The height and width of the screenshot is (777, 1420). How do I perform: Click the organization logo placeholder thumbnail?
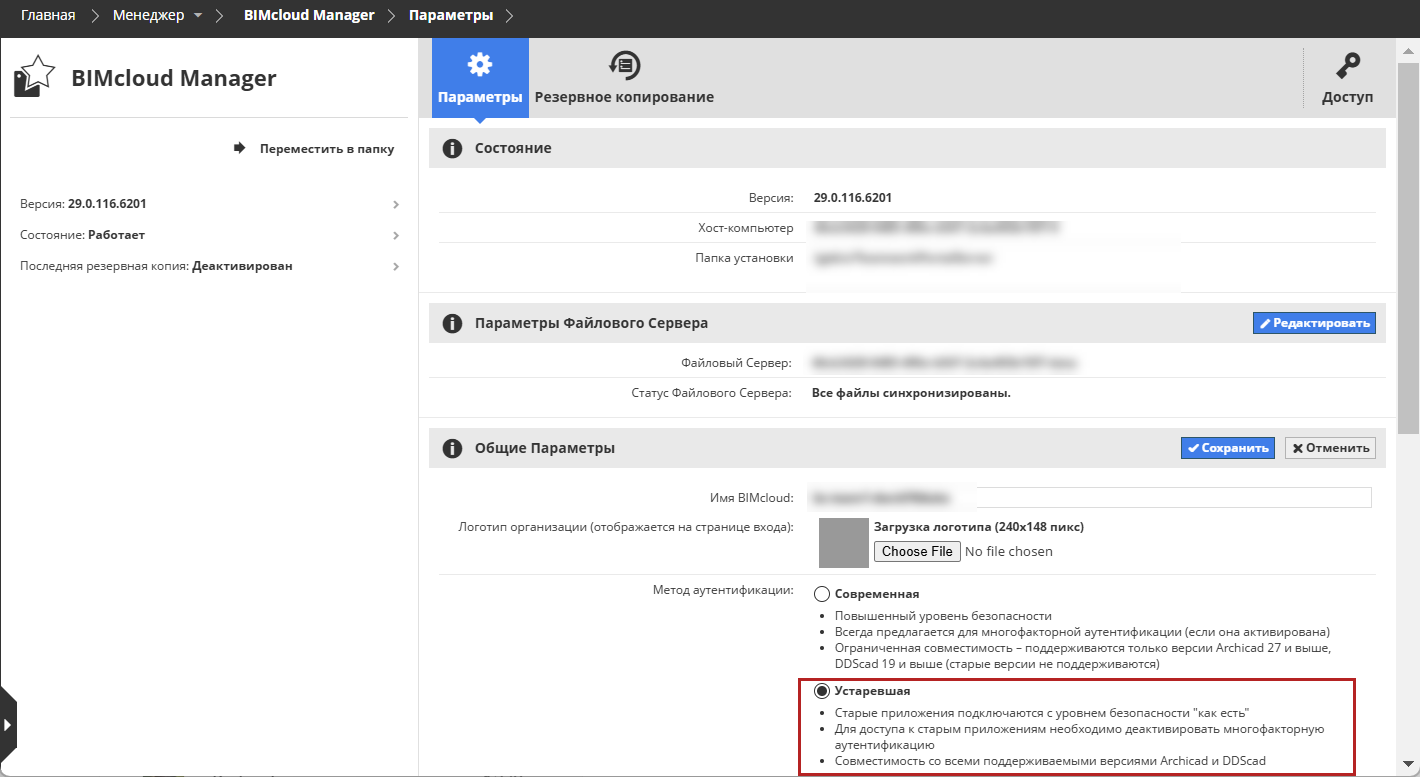pyautogui.click(x=843, y=543)
